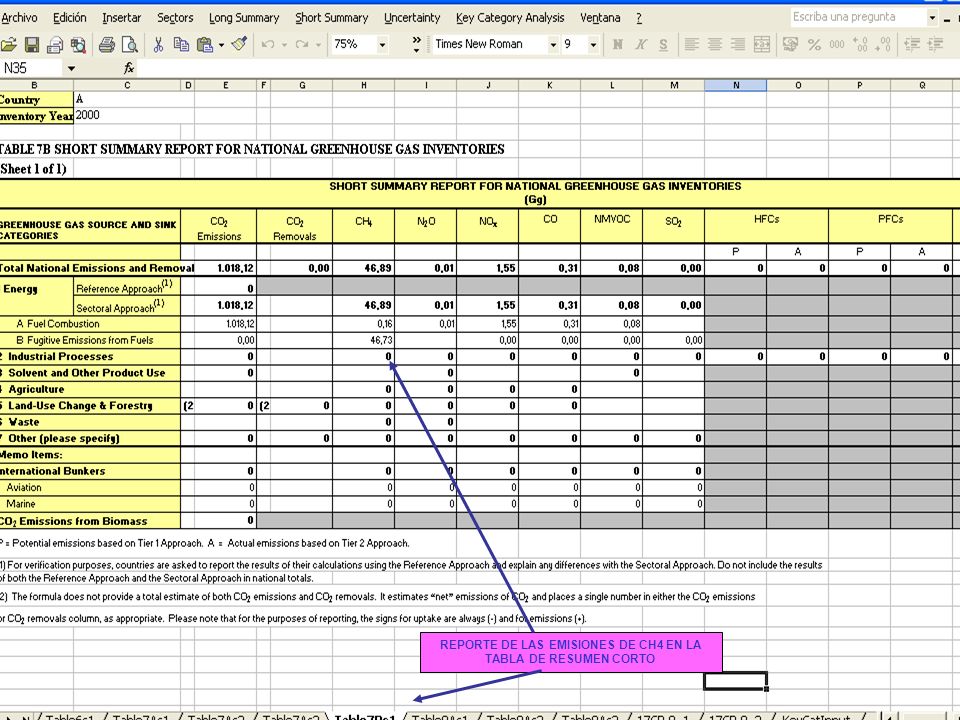Click the 'CO2 Emissions from Biomass' label
Screen dimensions: 960x720
point(73,521)
